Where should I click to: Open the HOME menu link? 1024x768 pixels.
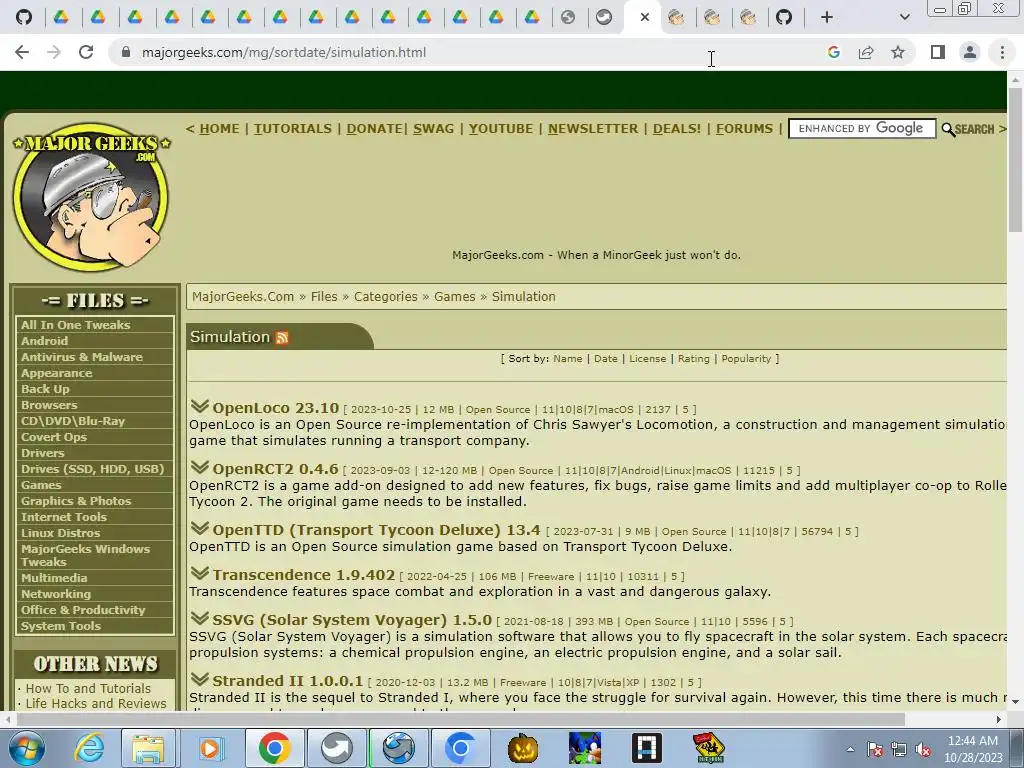[219, 129]
